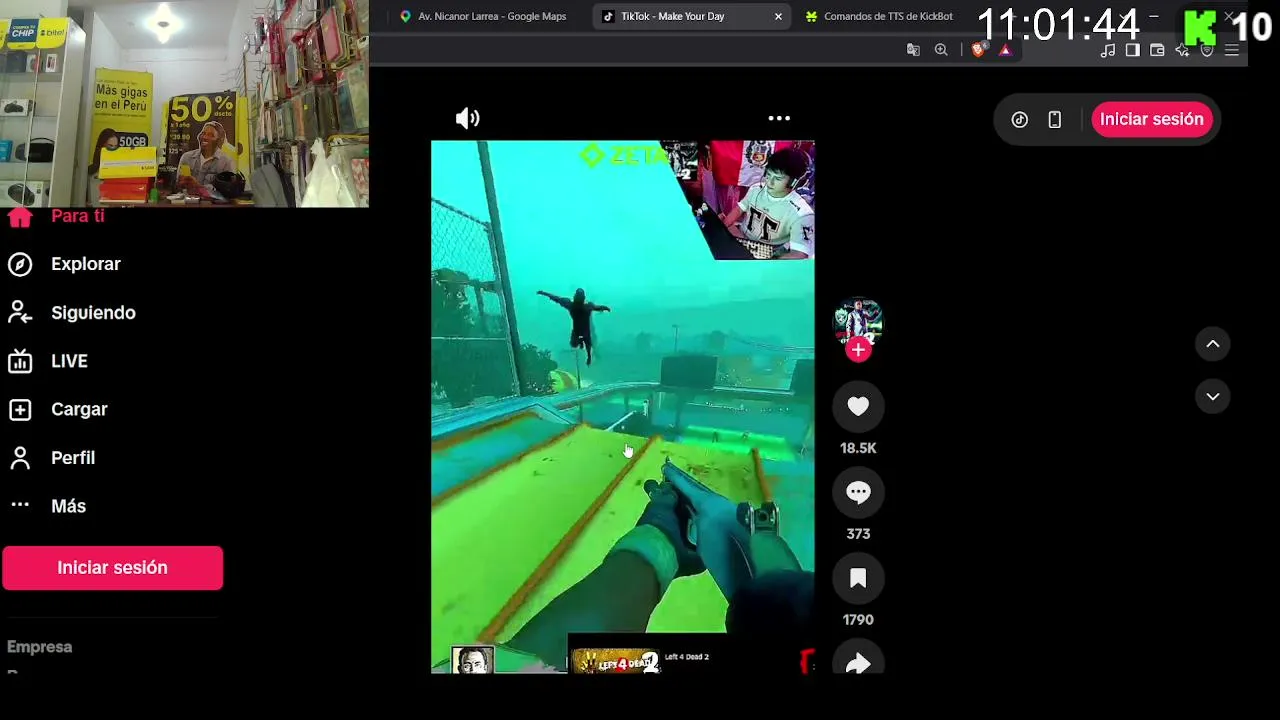Click the Cargar plus-square icon
1280x720 pixels.
(20, 409)
